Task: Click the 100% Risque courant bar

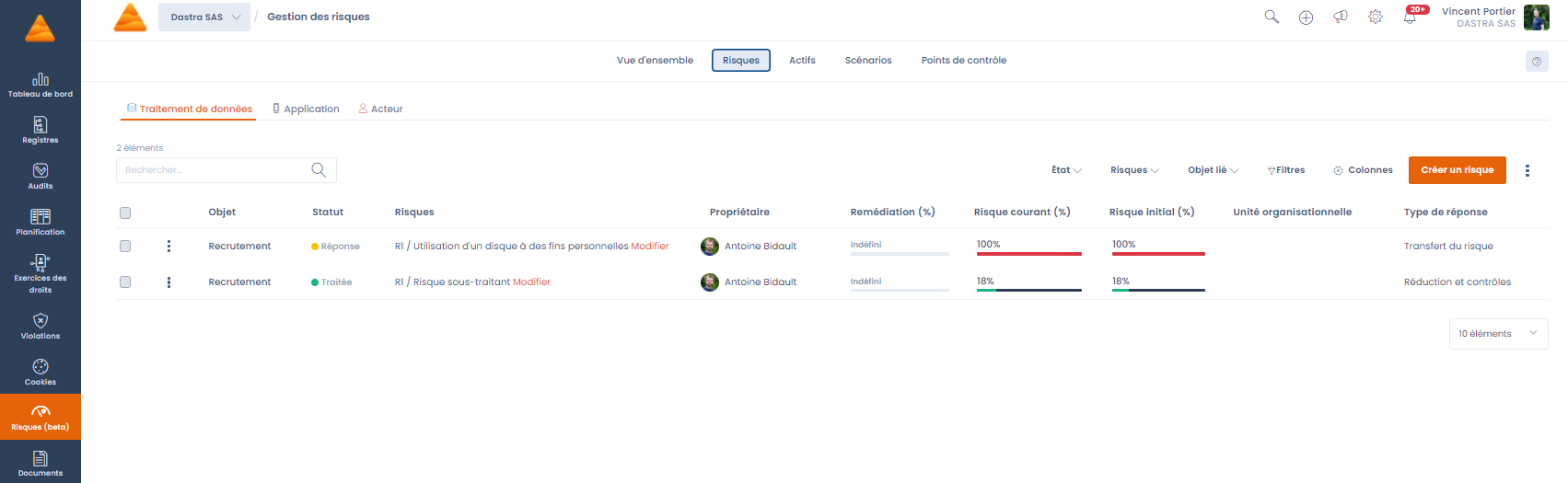Action: 1028,253
